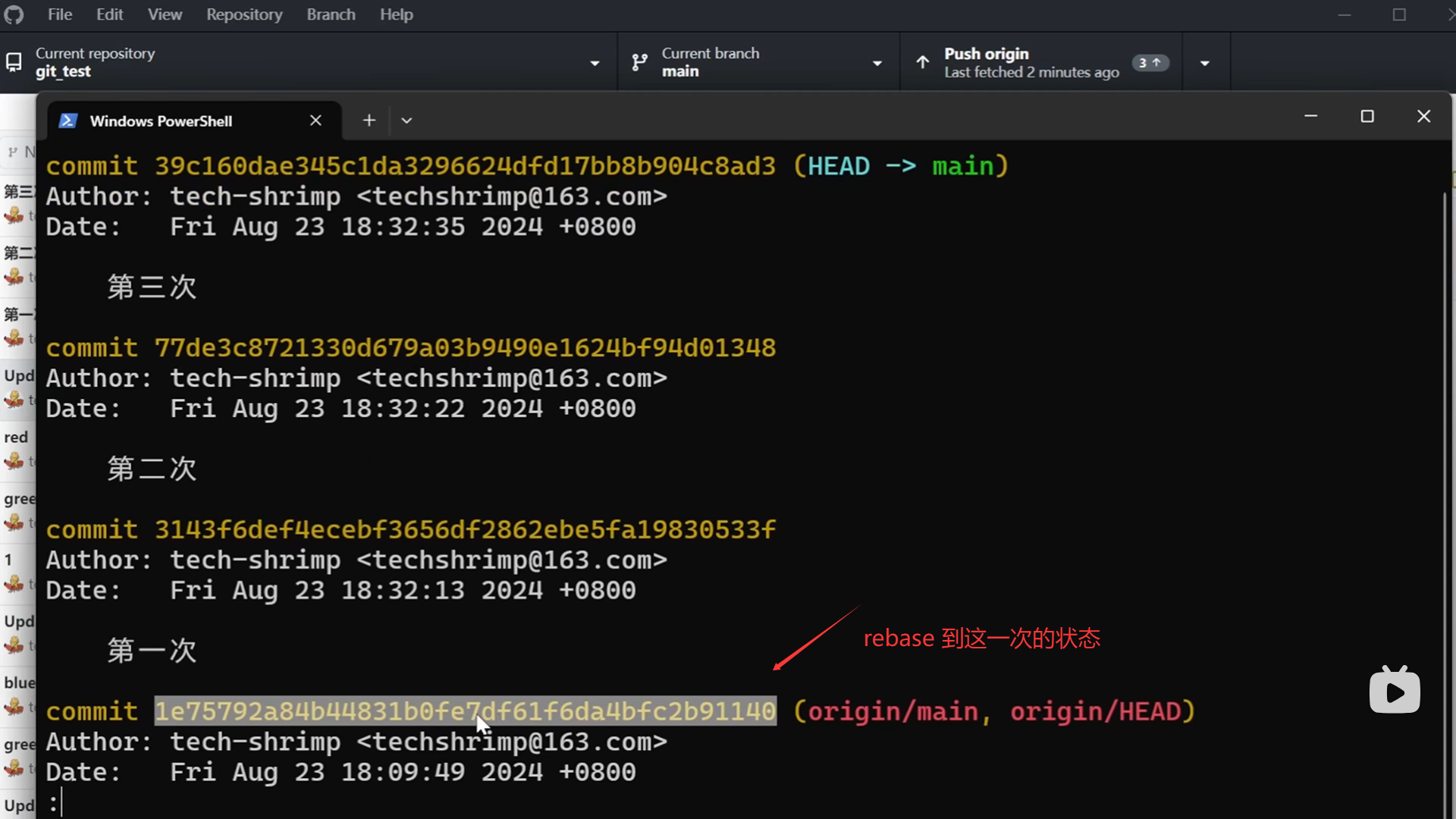This screenshot has height=819, width=1456.
Task: Open the terminal profile chevron dropdown
Action: pyautogui.click(x=406, y=121)
